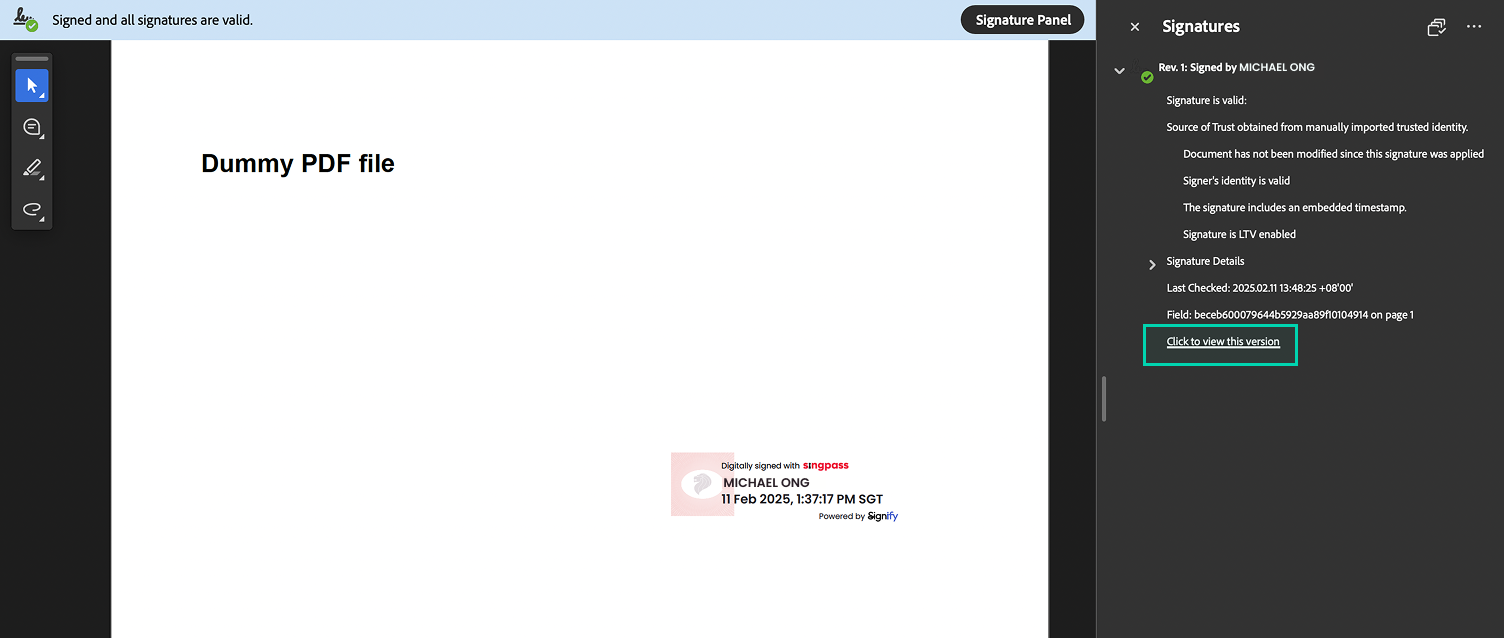Screen dimensions: 1504x638
Task: Select 'Document has not been modified' line
Action: (x=1332, y=154)
